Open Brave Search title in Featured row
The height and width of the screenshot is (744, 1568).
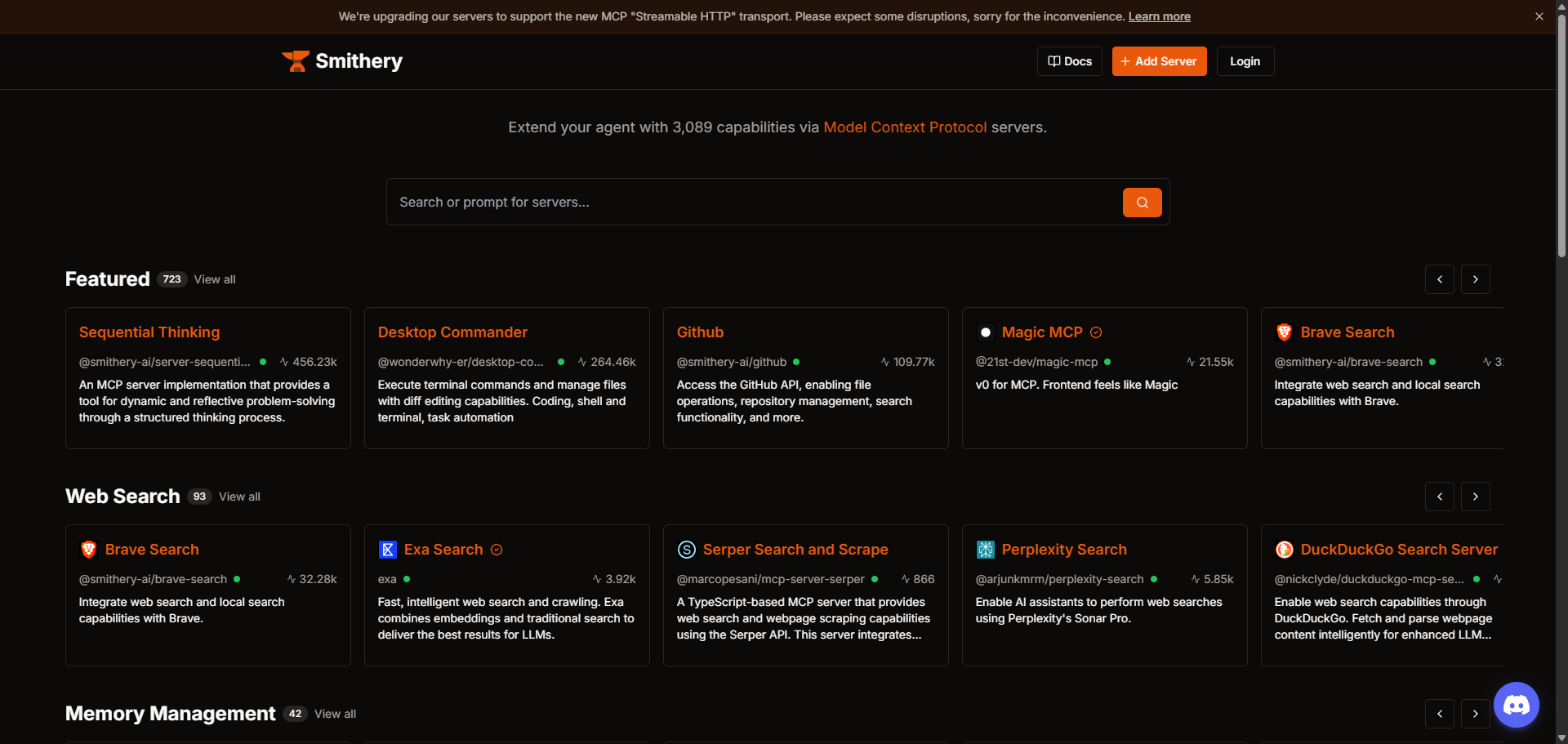[x=1347, y=332]
